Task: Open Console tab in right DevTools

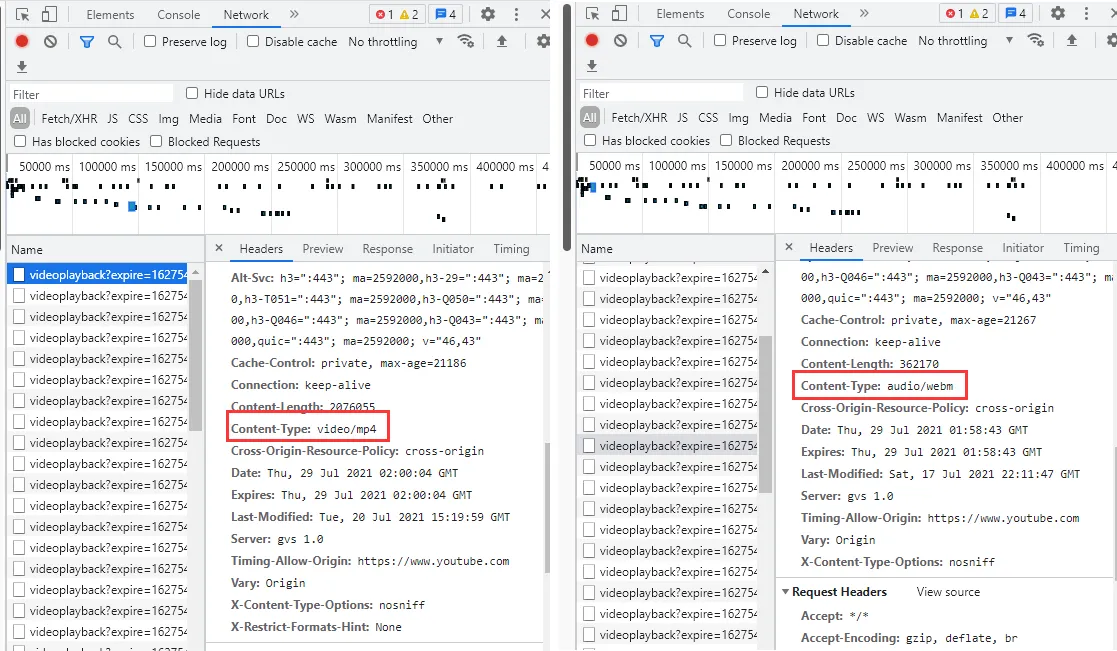Action: click(x=749, y=14)
